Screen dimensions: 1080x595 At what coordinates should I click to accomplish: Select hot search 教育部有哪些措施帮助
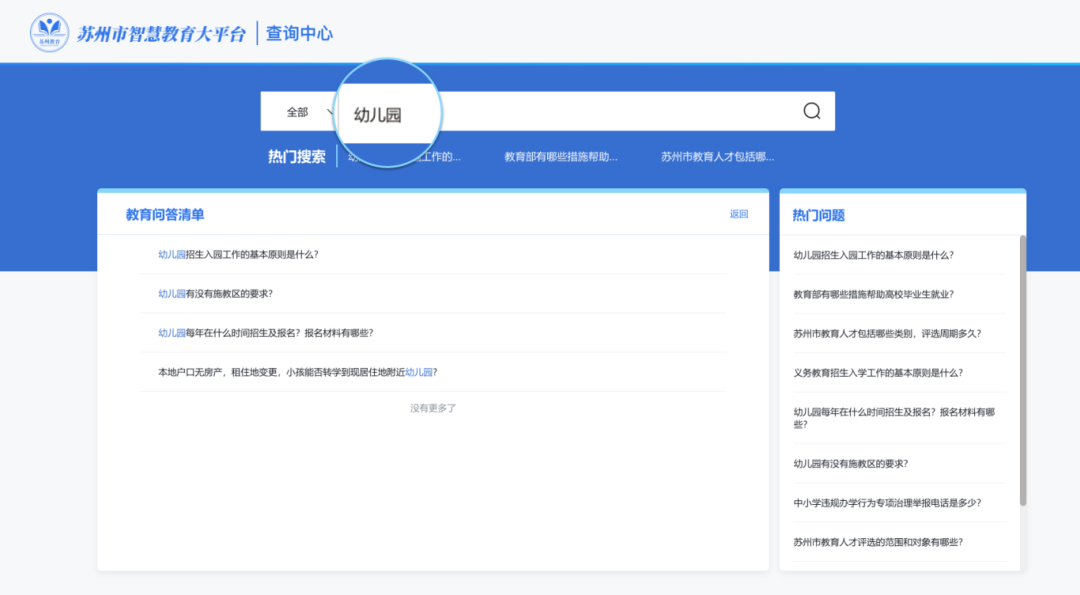[560, 157]
